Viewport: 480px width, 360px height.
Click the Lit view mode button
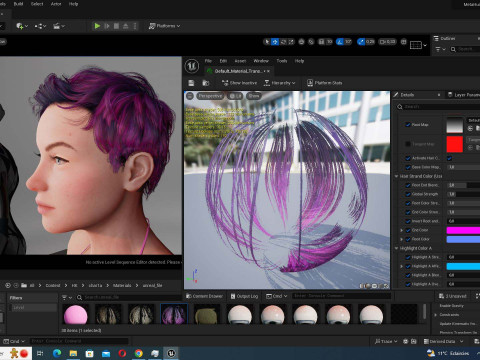pyautogui.click(x=235, y=96)
